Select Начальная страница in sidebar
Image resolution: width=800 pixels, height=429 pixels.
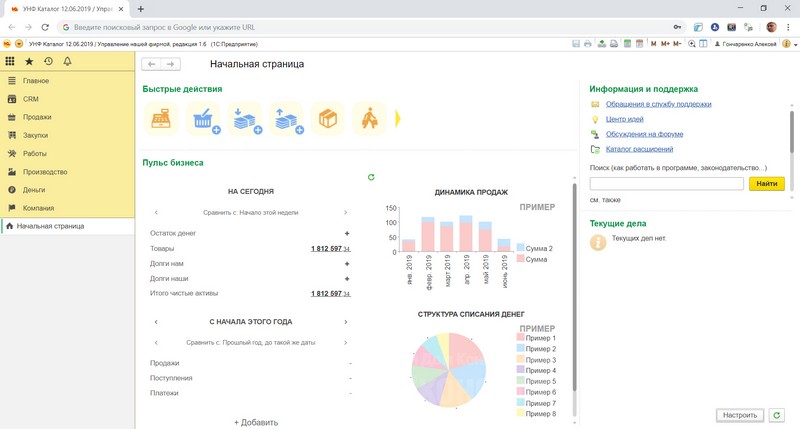(x=67, y=226)
